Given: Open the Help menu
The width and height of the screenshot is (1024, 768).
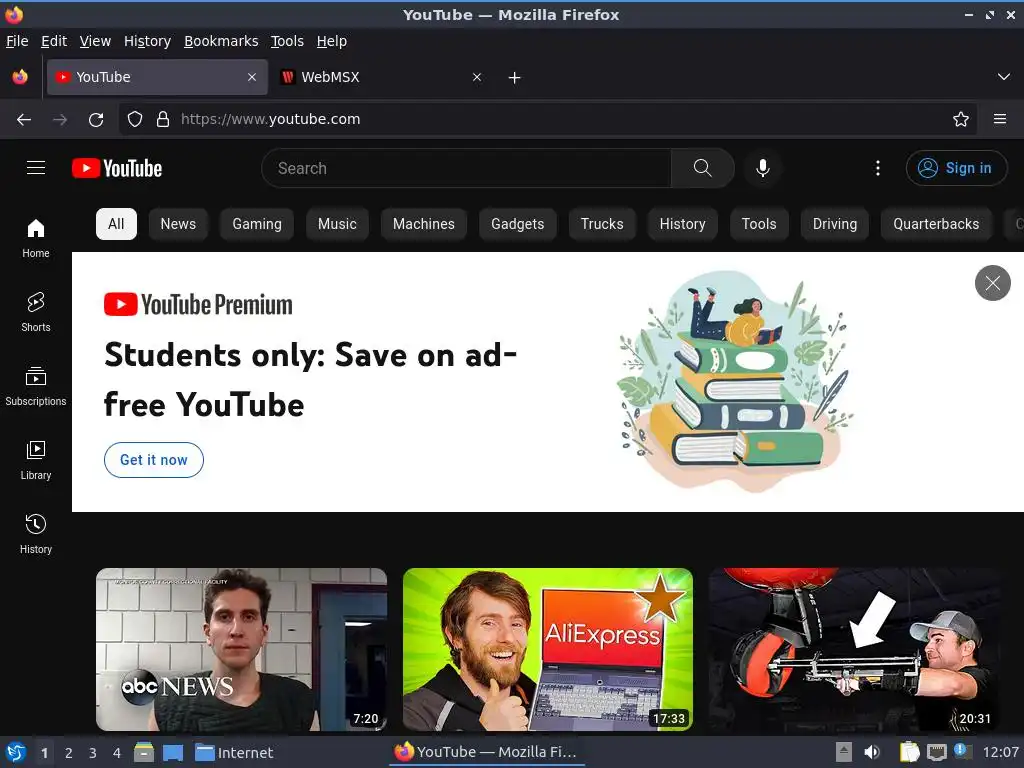Looking at the screenshot, I should point(332,41).
